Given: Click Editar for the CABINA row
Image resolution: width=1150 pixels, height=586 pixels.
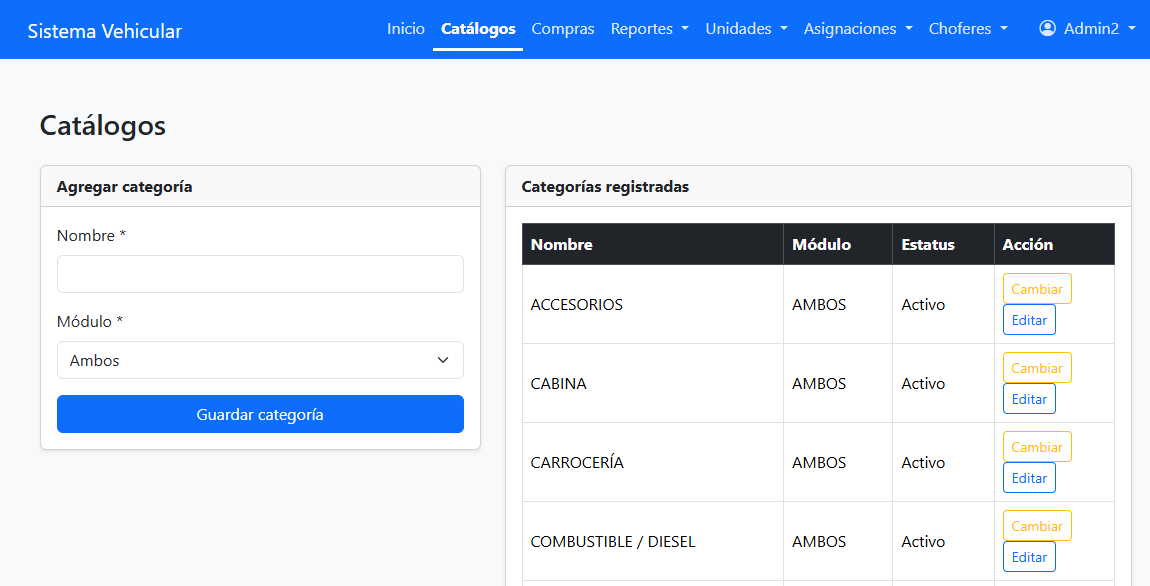Looking at the screenshot, I should (1029, 399).
